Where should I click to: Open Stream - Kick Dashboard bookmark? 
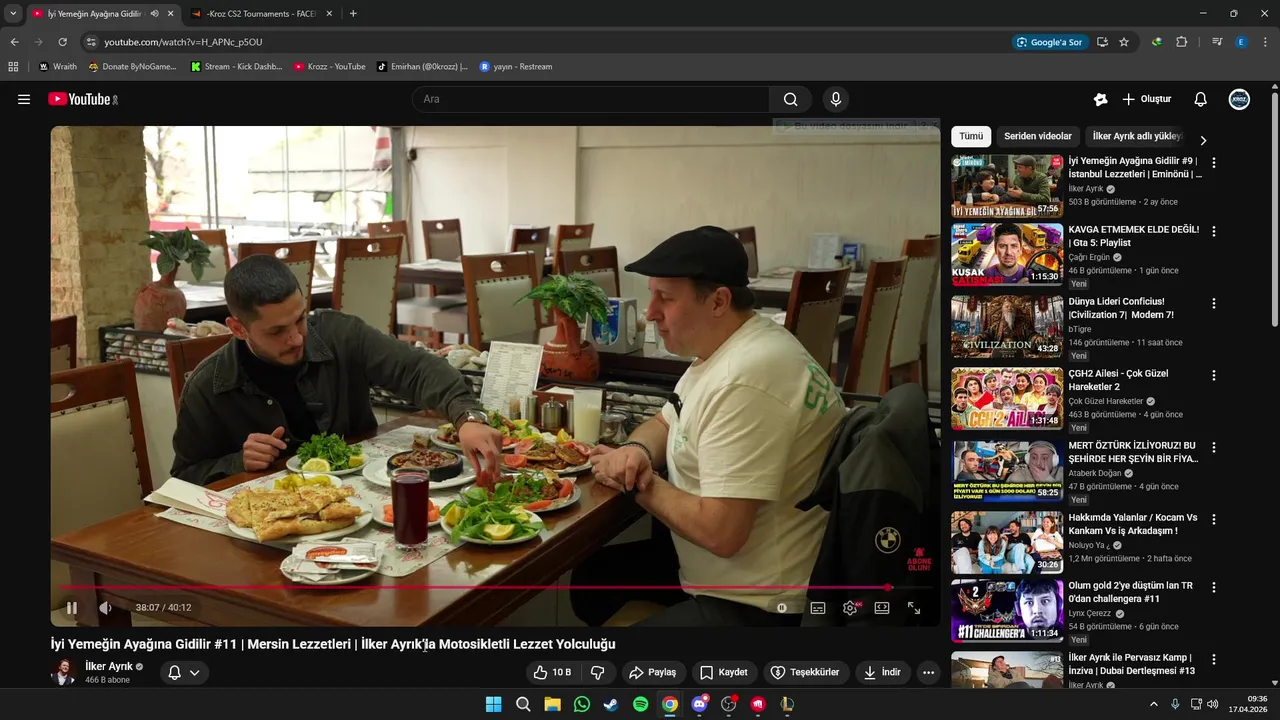pyautogui.click(x=237, y=67)
